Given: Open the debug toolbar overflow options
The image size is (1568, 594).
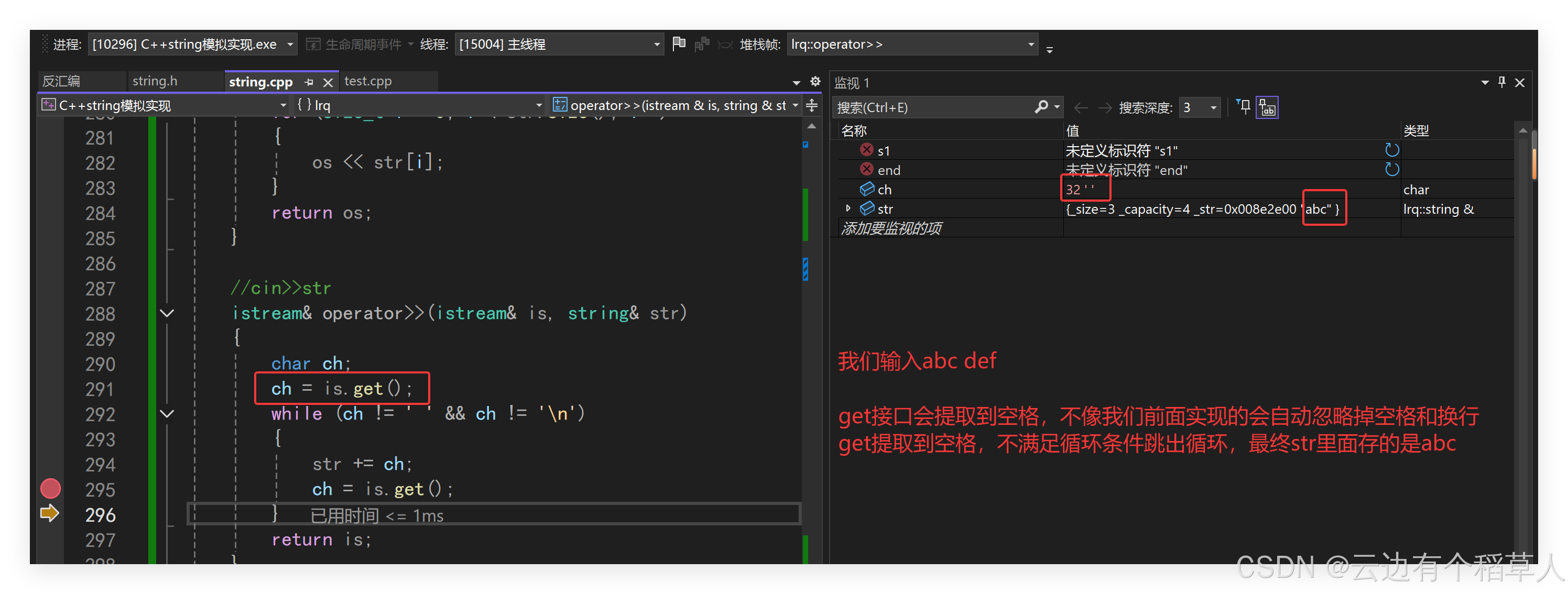Looking at the screenshot, I should click(1049, 49).
